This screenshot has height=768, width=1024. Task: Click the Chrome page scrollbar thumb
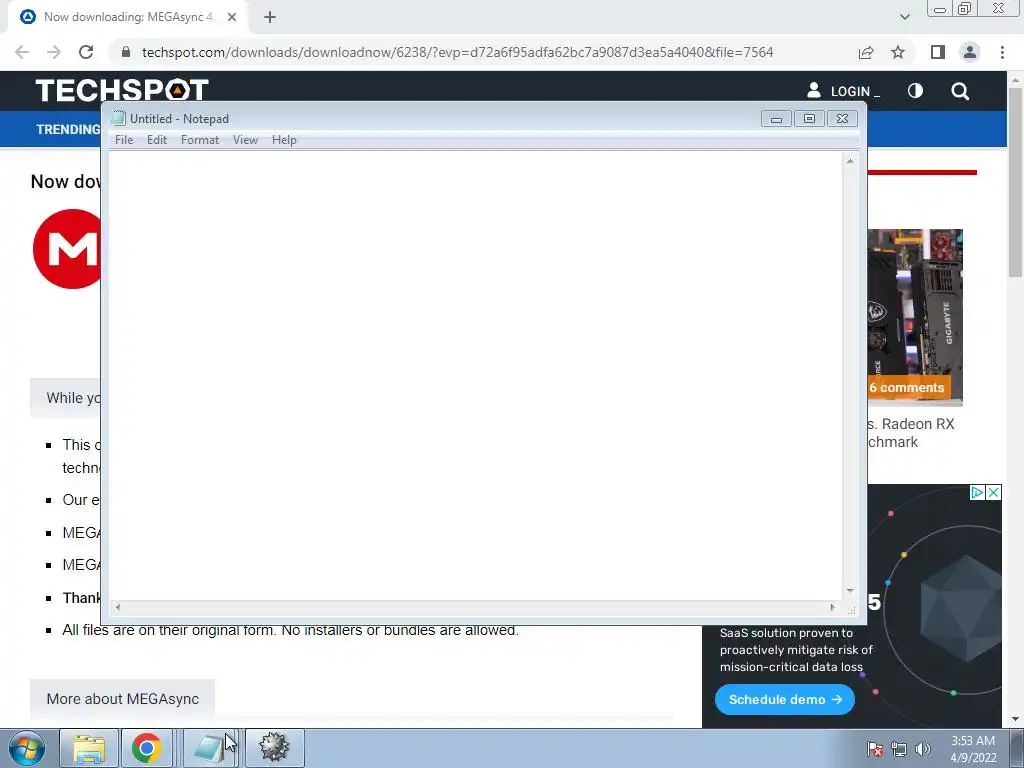point(1016,183)
